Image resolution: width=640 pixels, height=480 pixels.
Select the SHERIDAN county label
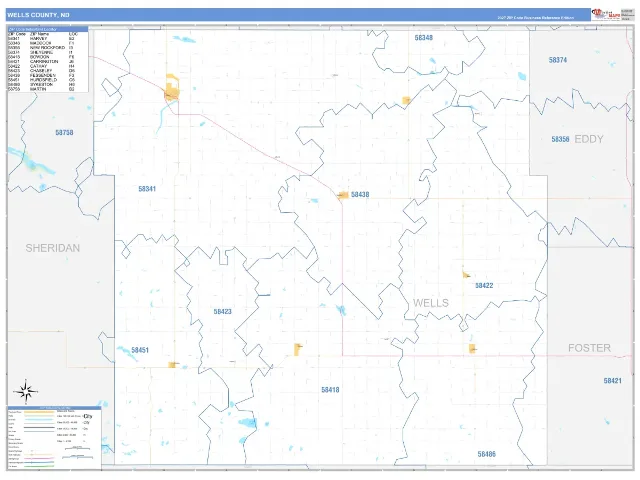pyautogui.click(x=53, y=248)
